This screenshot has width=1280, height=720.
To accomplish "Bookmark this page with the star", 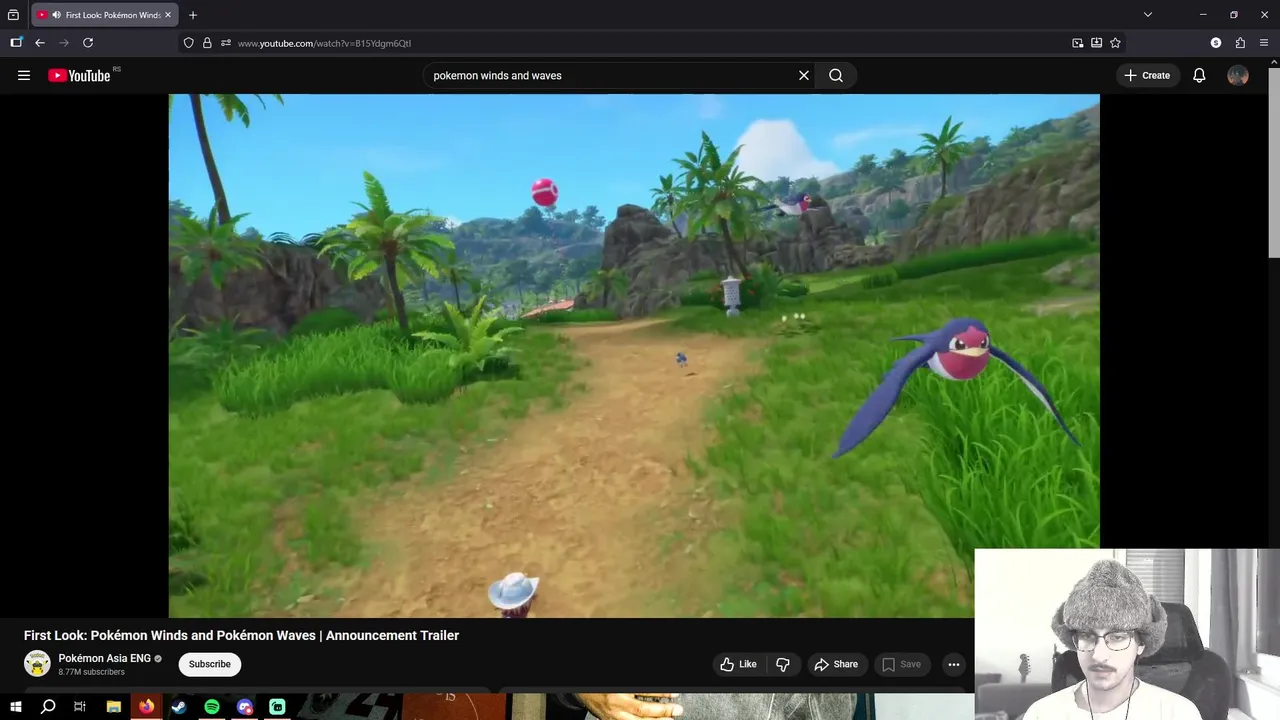I will (1115, 43).
